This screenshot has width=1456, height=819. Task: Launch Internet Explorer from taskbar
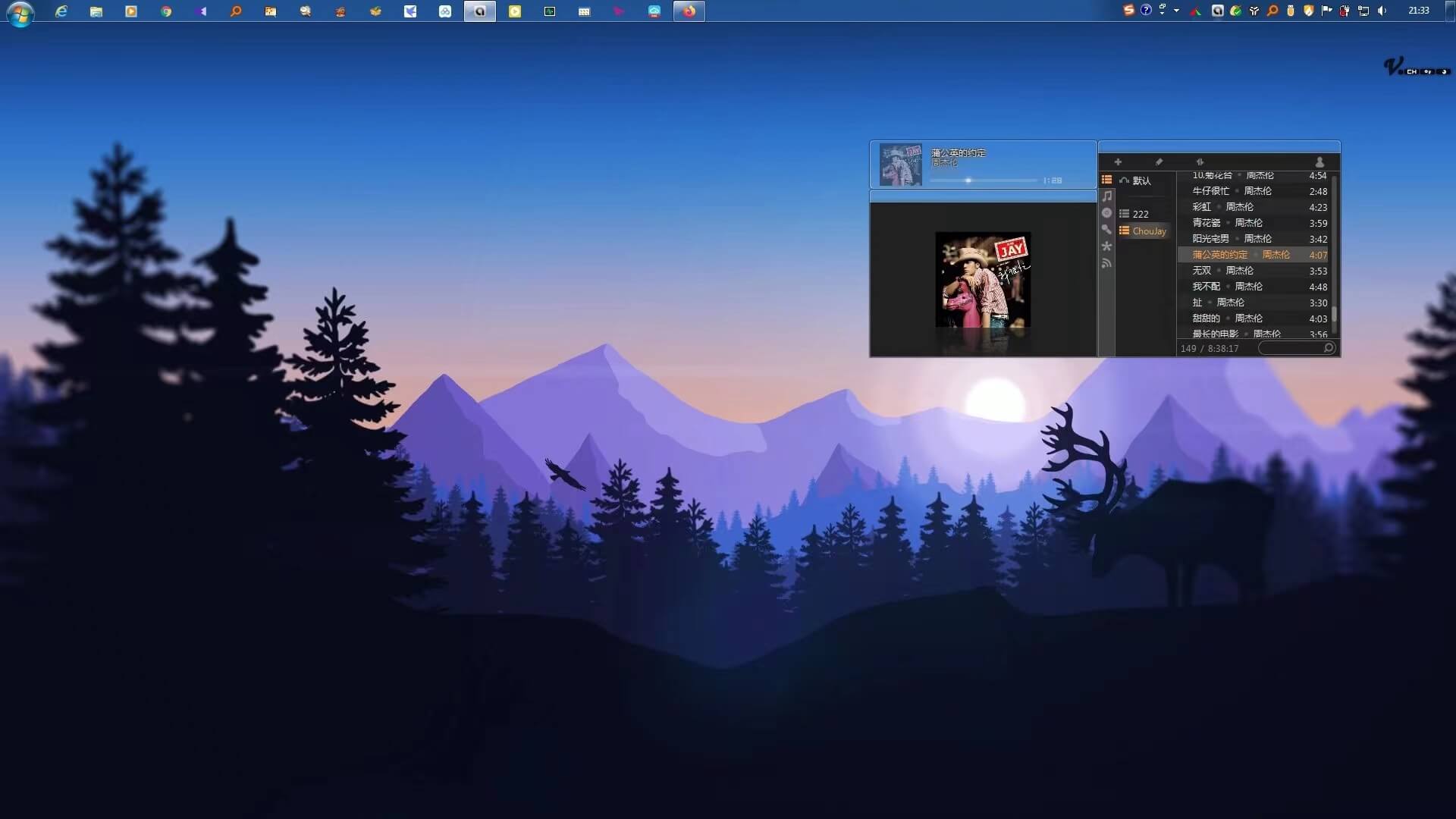(x=61, y=11)
